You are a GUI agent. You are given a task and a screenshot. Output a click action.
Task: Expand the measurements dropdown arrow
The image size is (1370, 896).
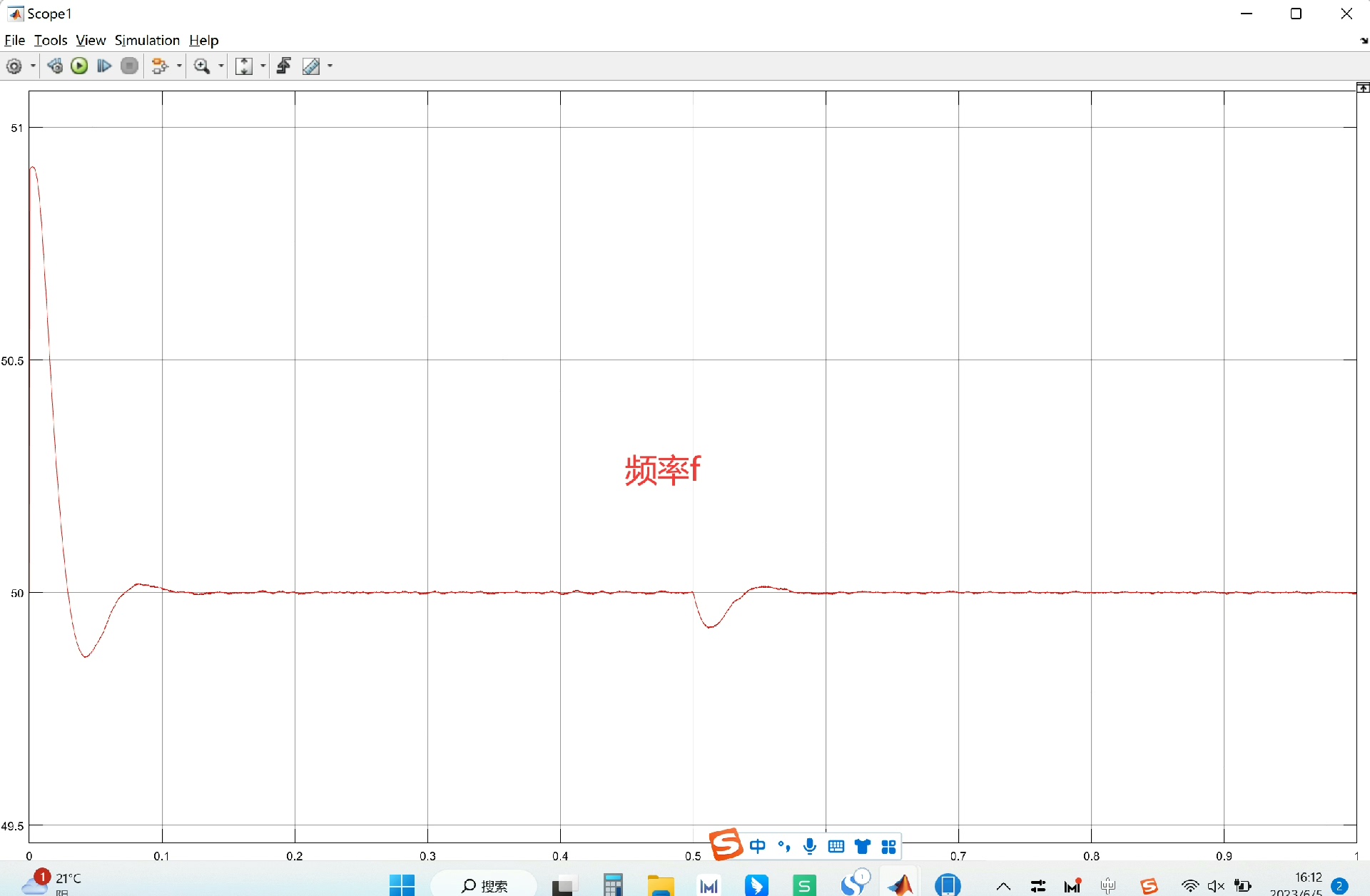tap(330, 66)
